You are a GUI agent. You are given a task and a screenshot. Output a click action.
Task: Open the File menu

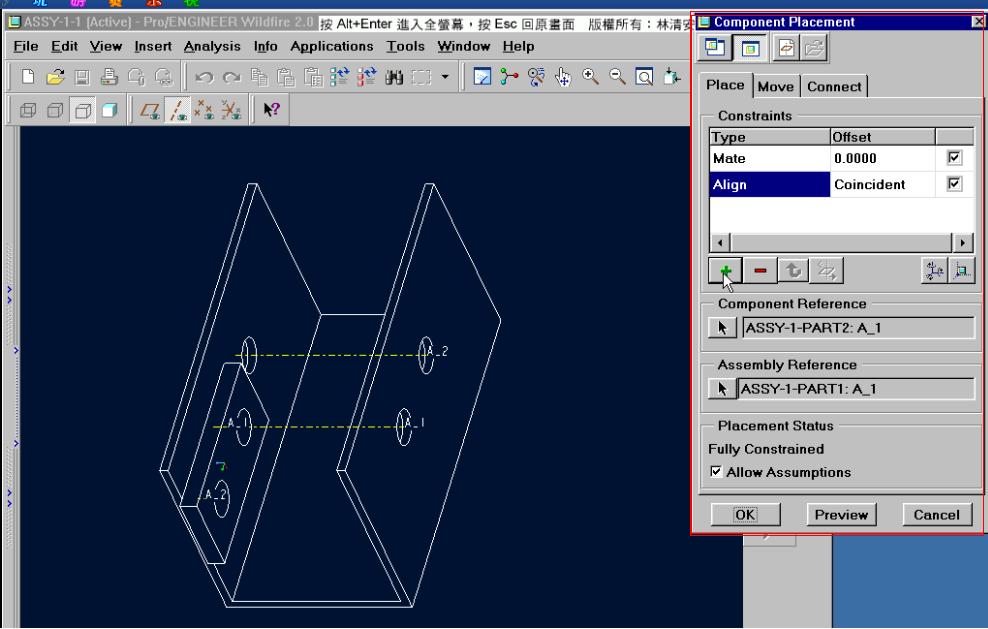pos(26,46)
